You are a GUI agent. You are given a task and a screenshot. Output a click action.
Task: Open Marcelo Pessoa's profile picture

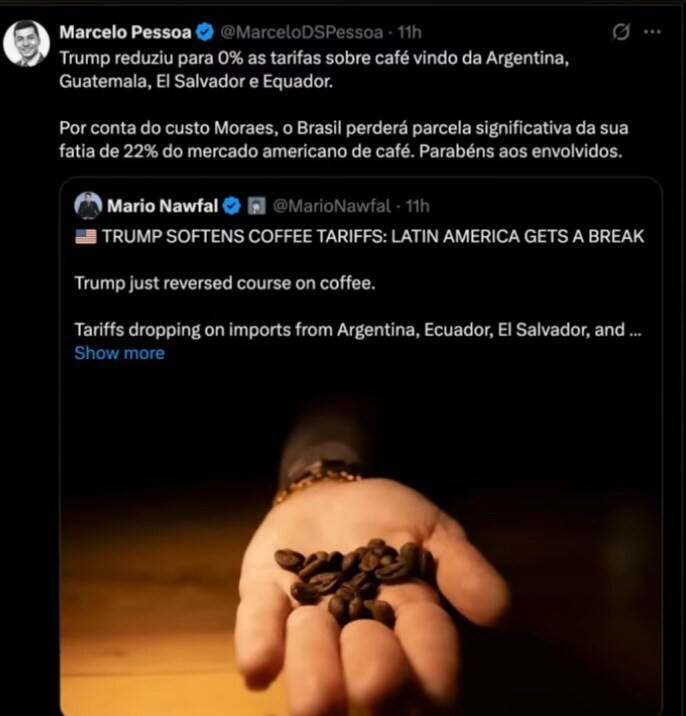tap(26, 43)
